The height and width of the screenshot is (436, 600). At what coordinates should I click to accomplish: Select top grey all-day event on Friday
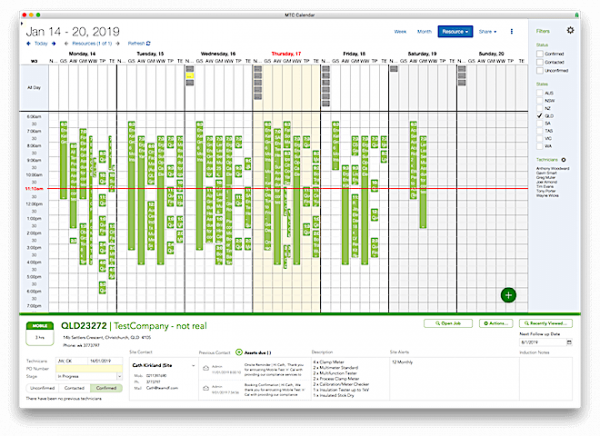tap(326, 69)
